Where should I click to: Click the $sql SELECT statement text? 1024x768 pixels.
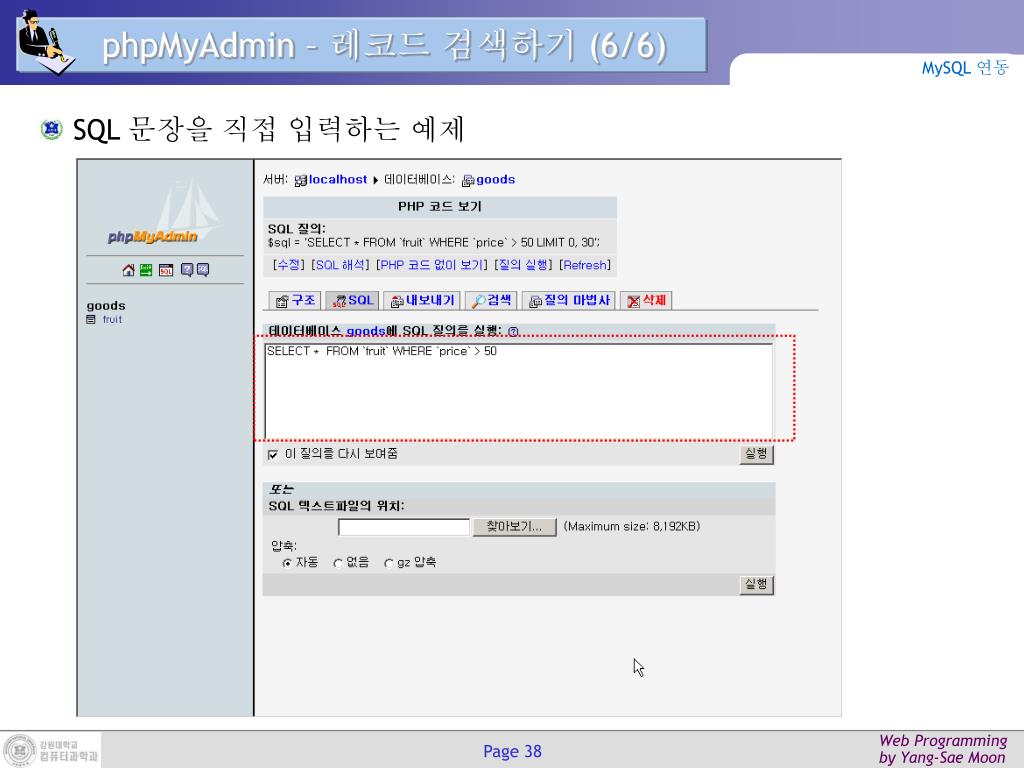434,242
